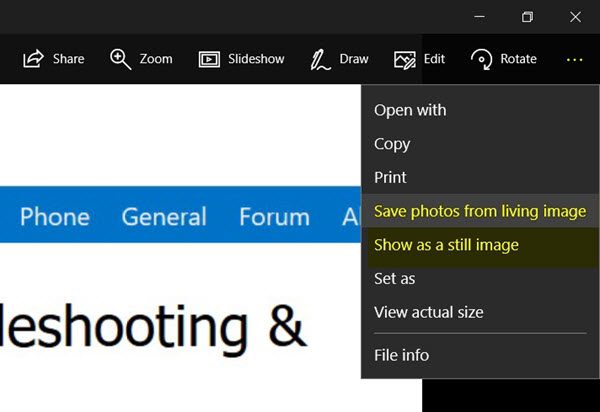The width and height of the screenshot is (600, 412).
Task: Open the Edit image tool
Action: tap(405, 59)
